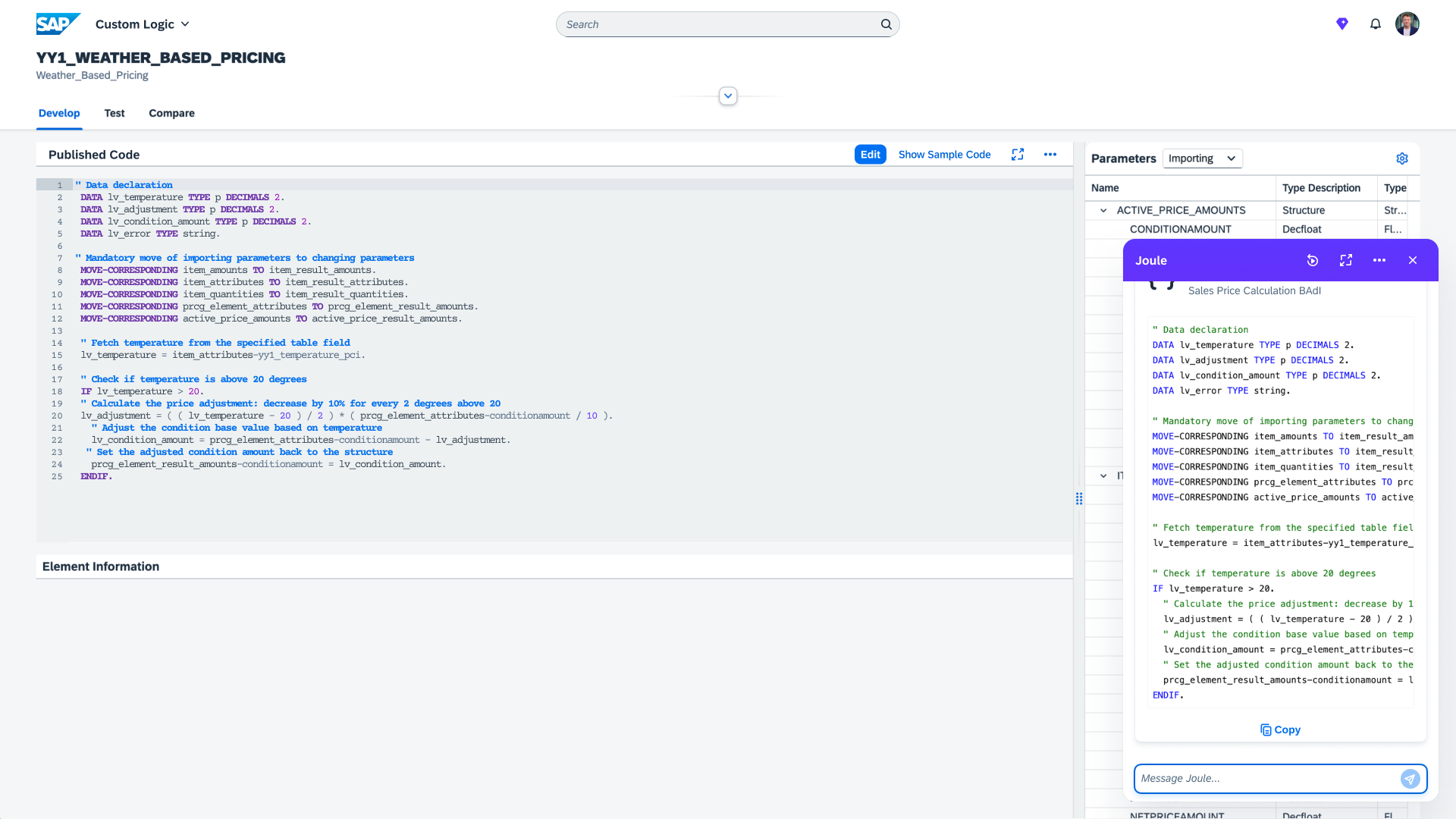Switch to the Compare tab
Image resolution: width=1456 pixels, height=819 pixels.
(171, 113)
